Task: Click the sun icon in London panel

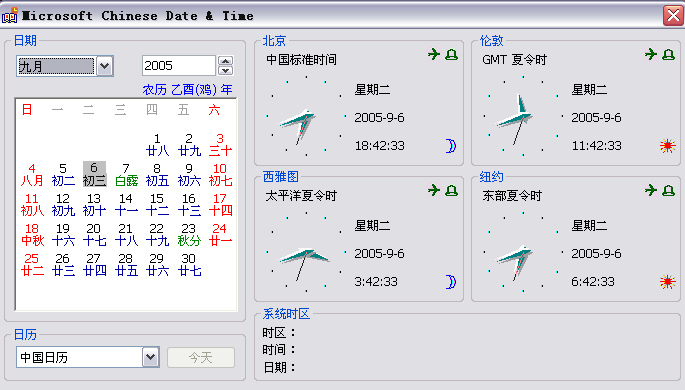Action: coord(668,145)
